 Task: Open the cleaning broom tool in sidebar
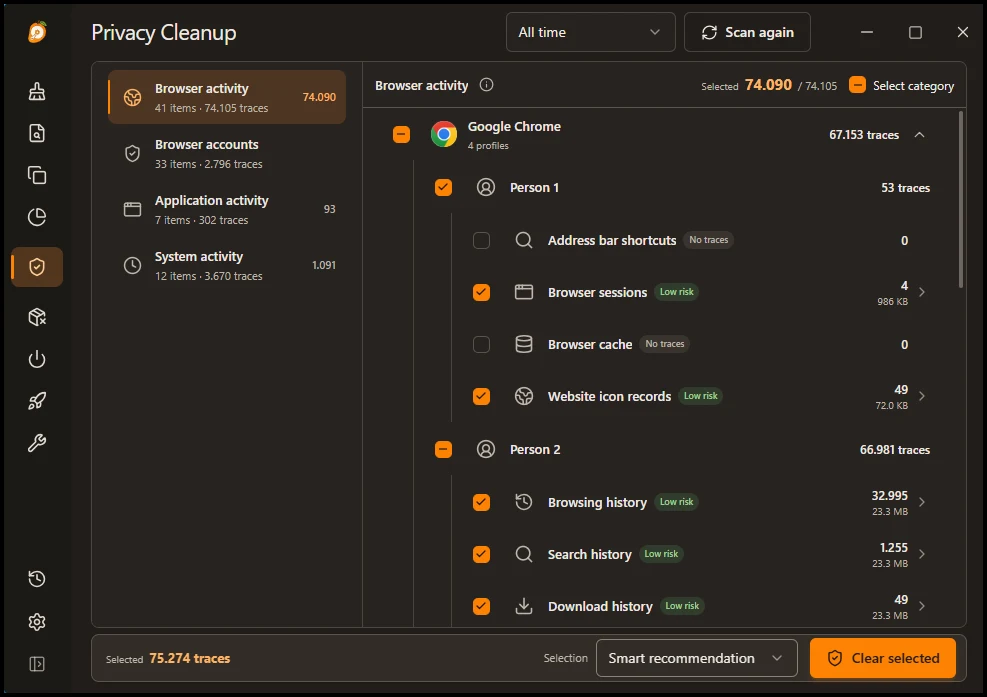pos(37,91)
